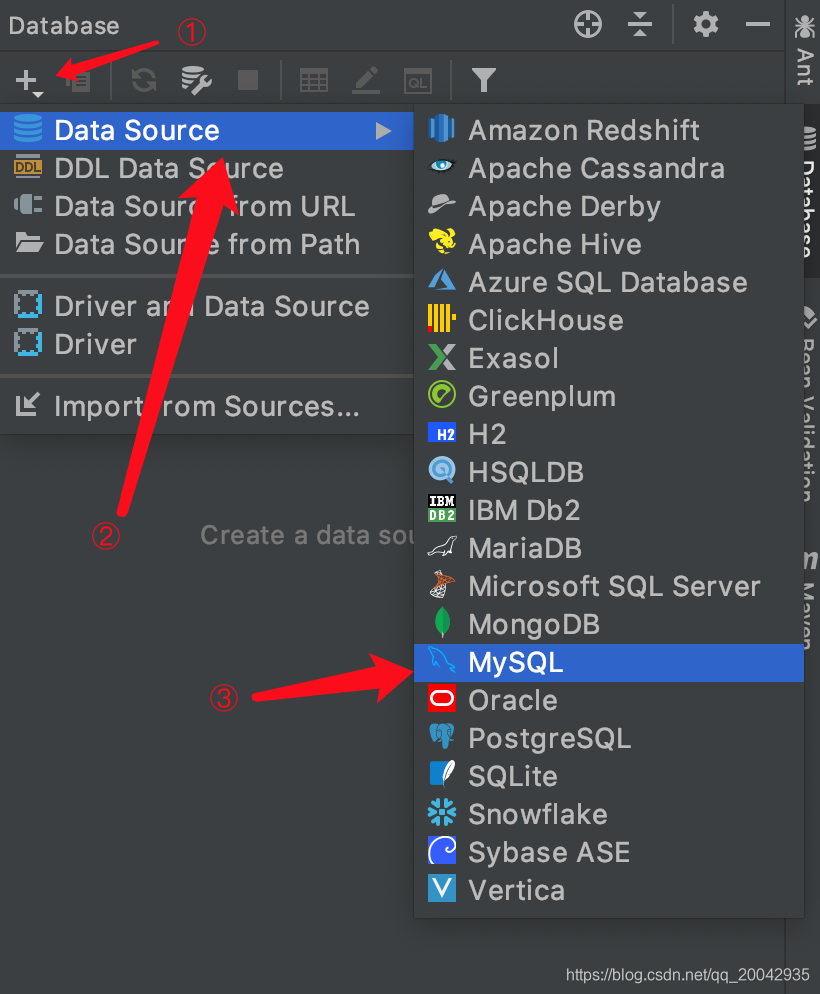Screen dimensions: 820x994
Task: Hide the Database panel with the minus icon
Action: [x=758, y=25]
